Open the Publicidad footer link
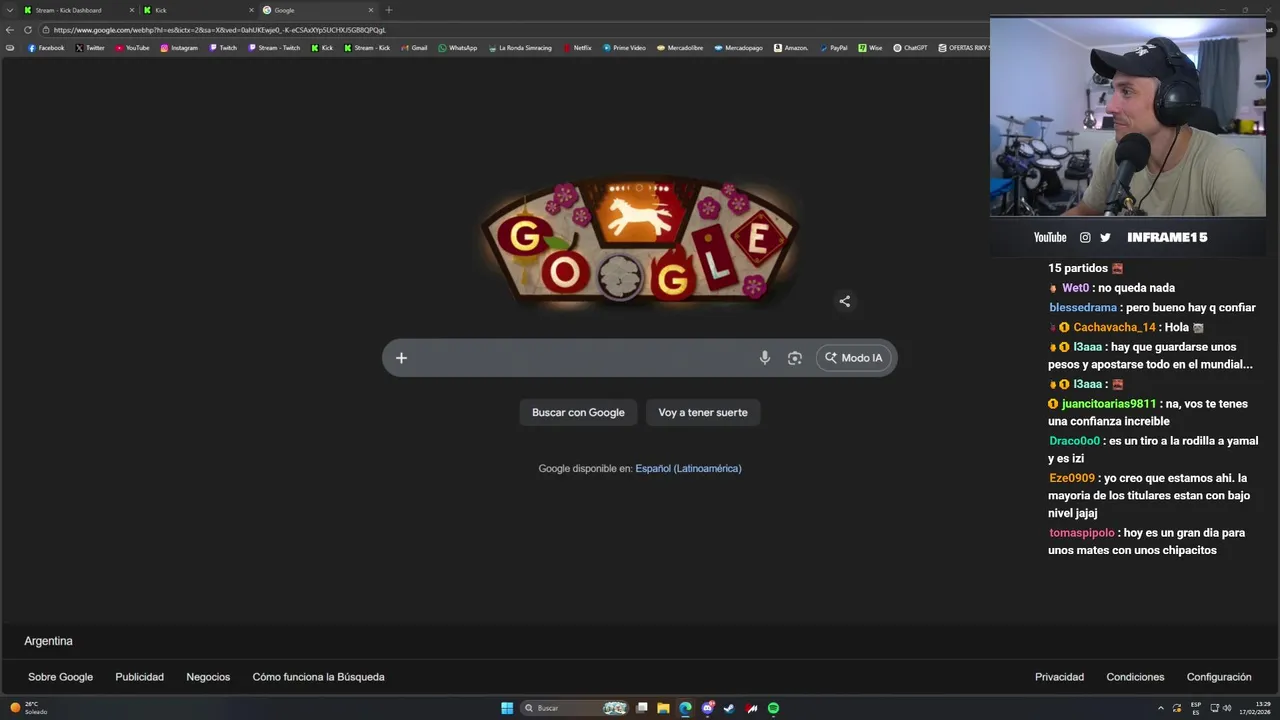The height and width of the screenshot is (720, 1280). pos(139,677)
